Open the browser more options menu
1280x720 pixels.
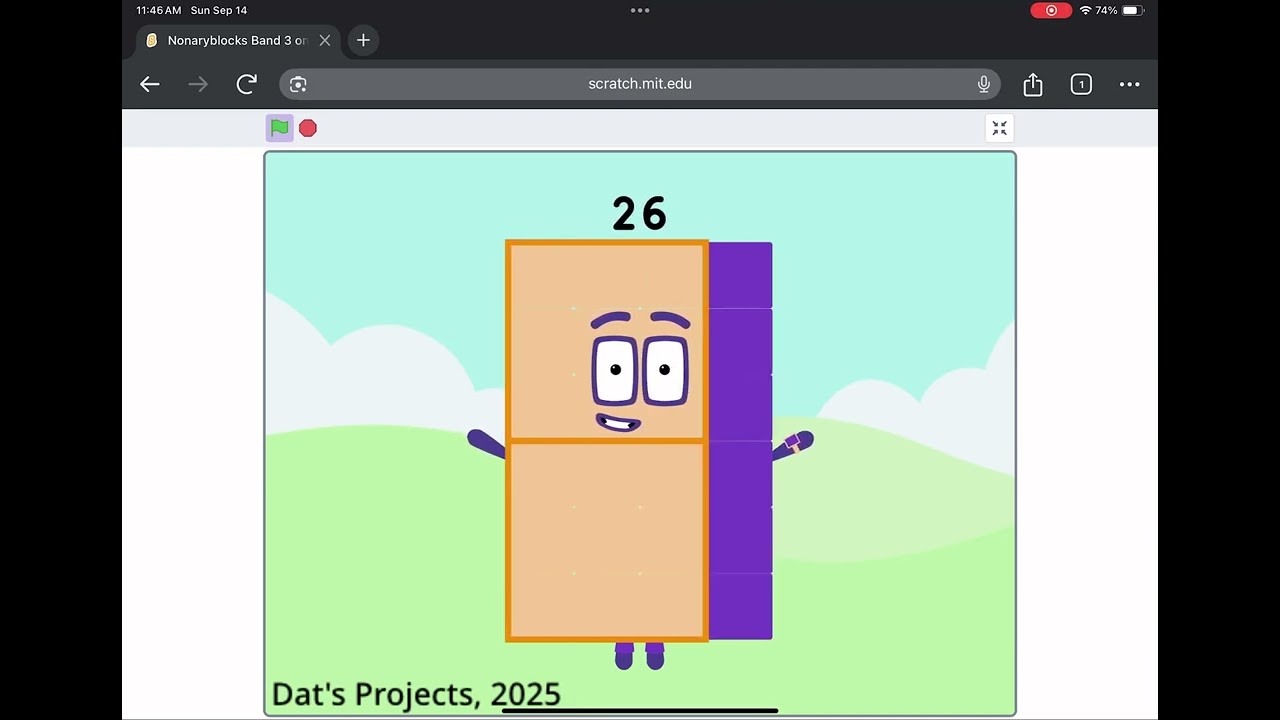[x=1129, y=84]
